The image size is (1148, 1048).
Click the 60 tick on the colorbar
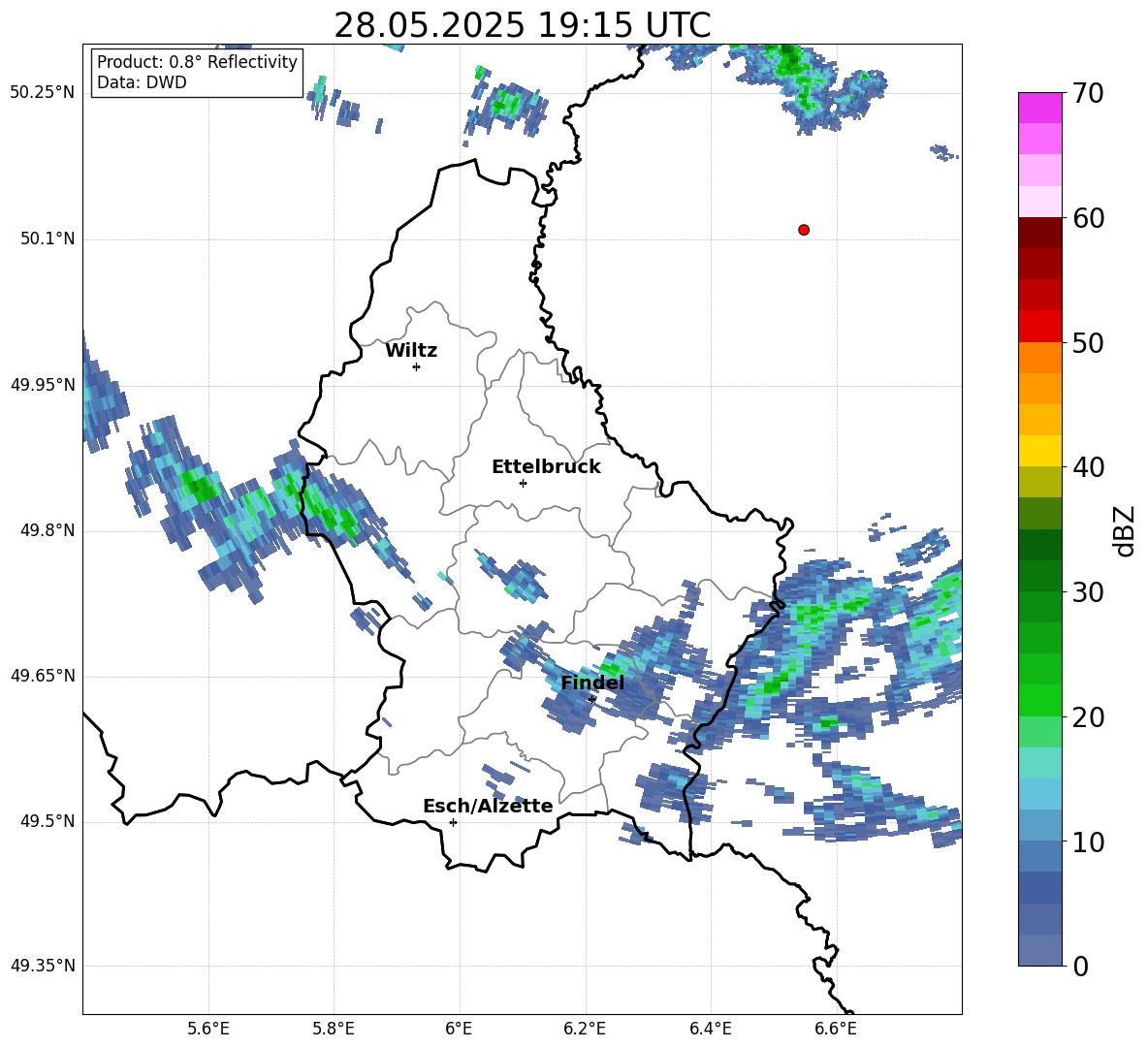[1088, 218]
